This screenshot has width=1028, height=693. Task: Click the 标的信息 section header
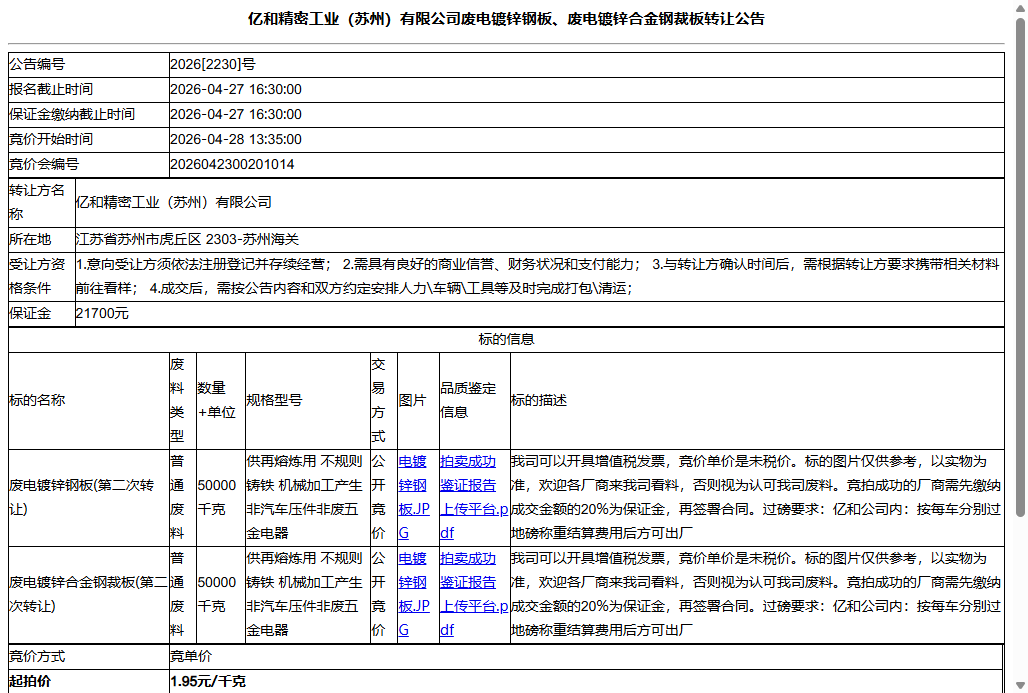506,339
